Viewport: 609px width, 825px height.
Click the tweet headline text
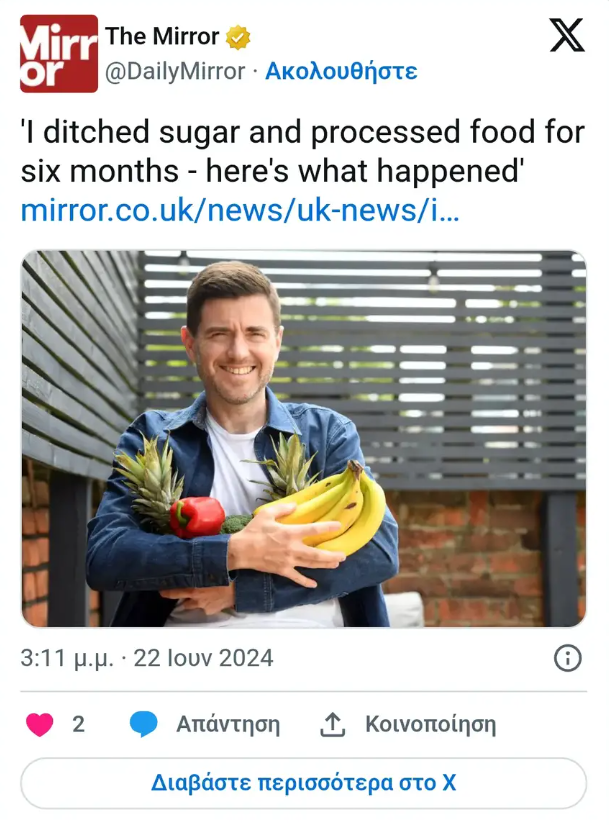coord(302,151)
